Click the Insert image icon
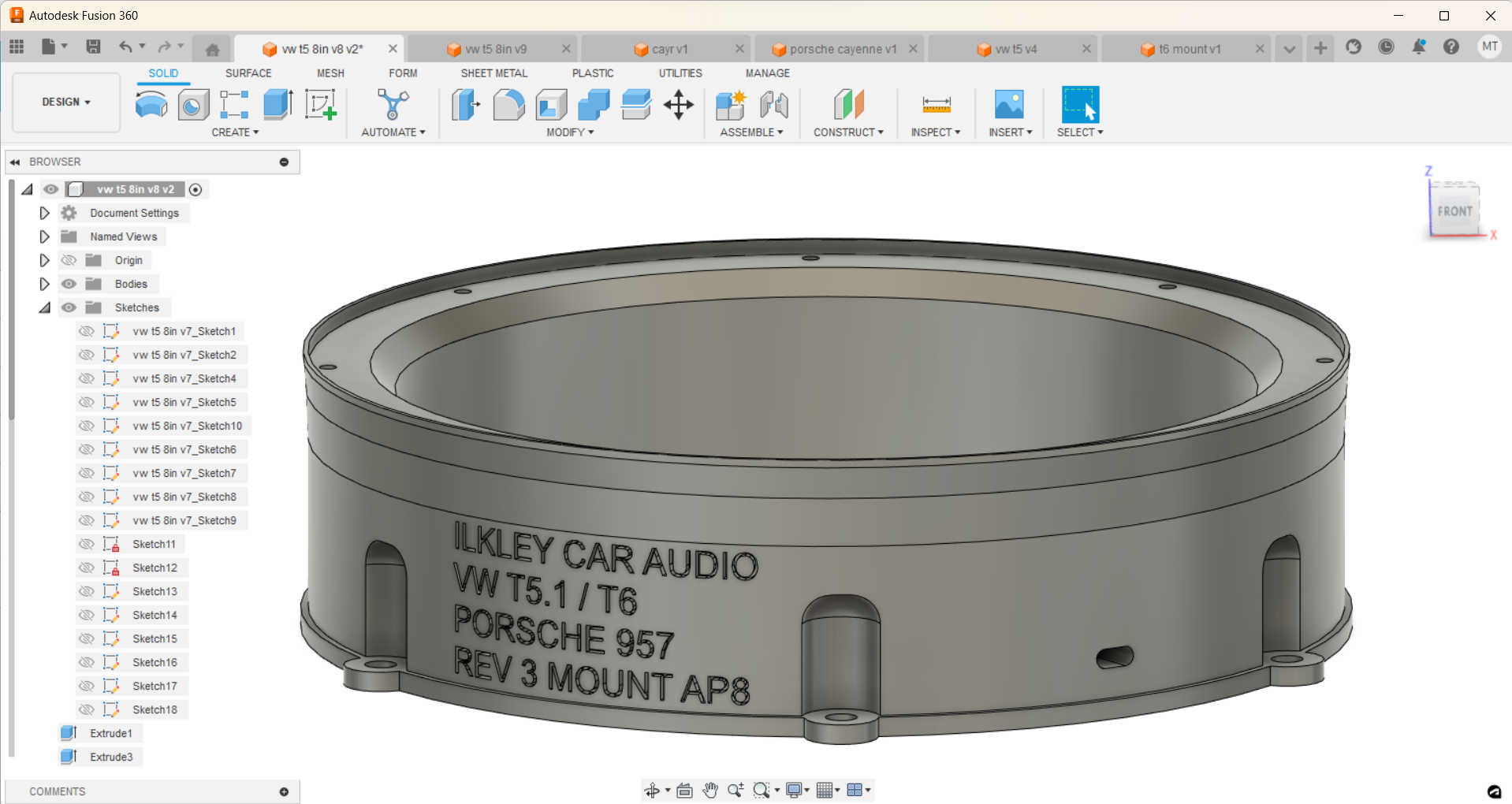 pos(1009,104)
